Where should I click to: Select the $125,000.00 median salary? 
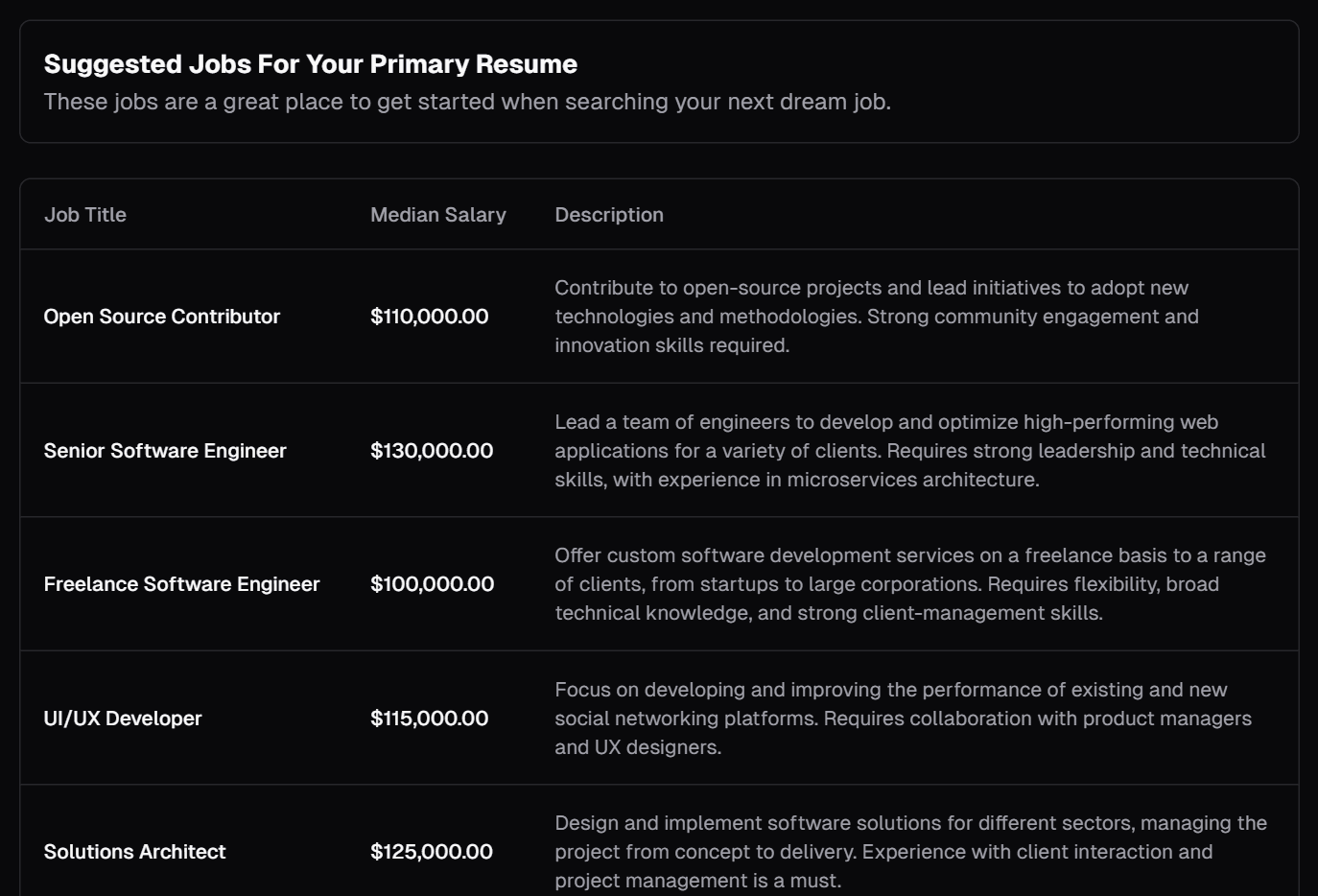coord(432,852)
